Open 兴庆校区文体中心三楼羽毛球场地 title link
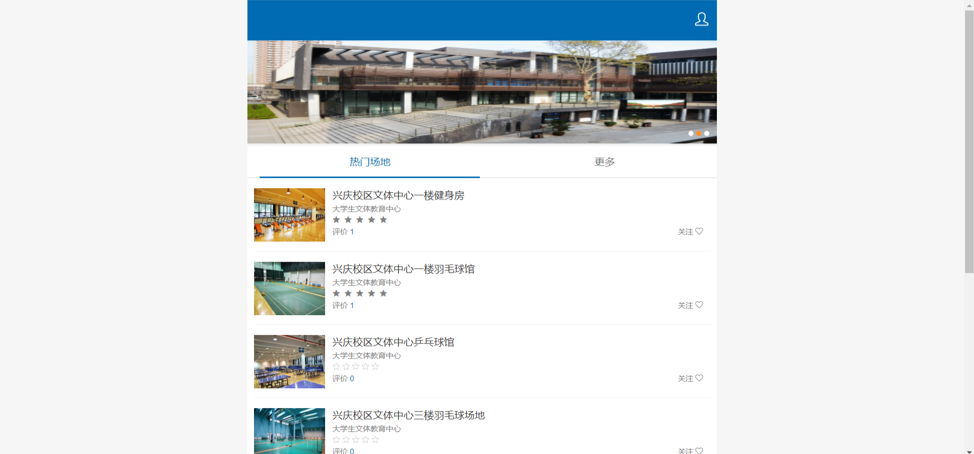This screenshot has width=974, height=454. tap(408, 415)
